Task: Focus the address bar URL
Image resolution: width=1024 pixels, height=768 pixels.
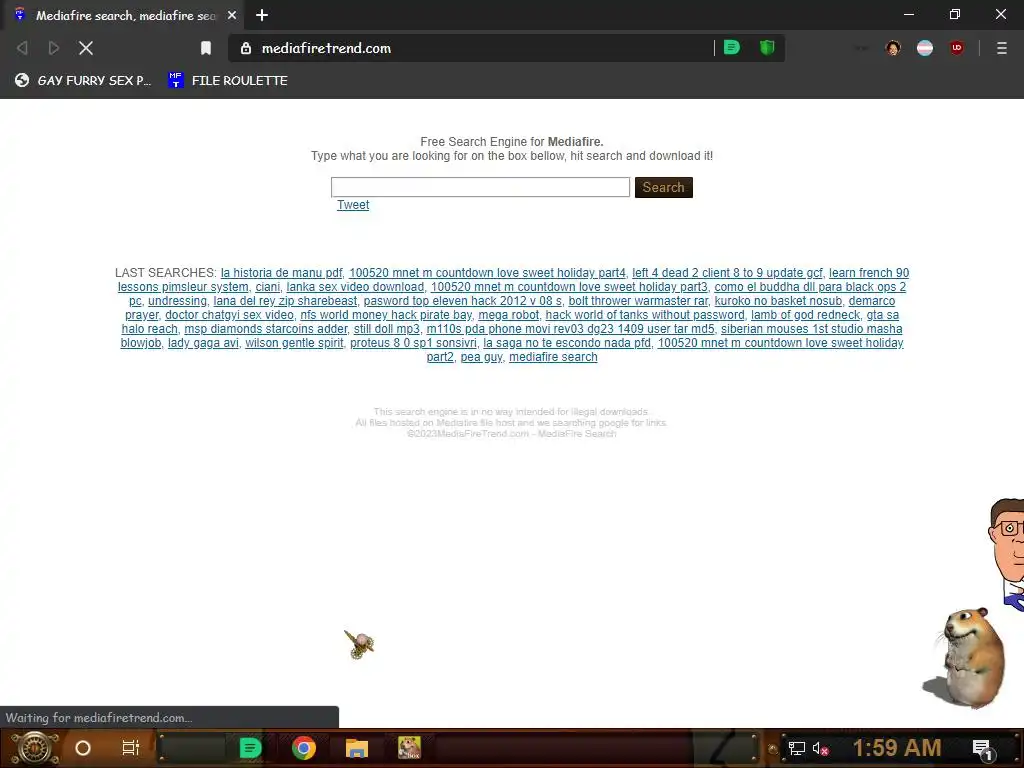Action: tap(327, 48)
